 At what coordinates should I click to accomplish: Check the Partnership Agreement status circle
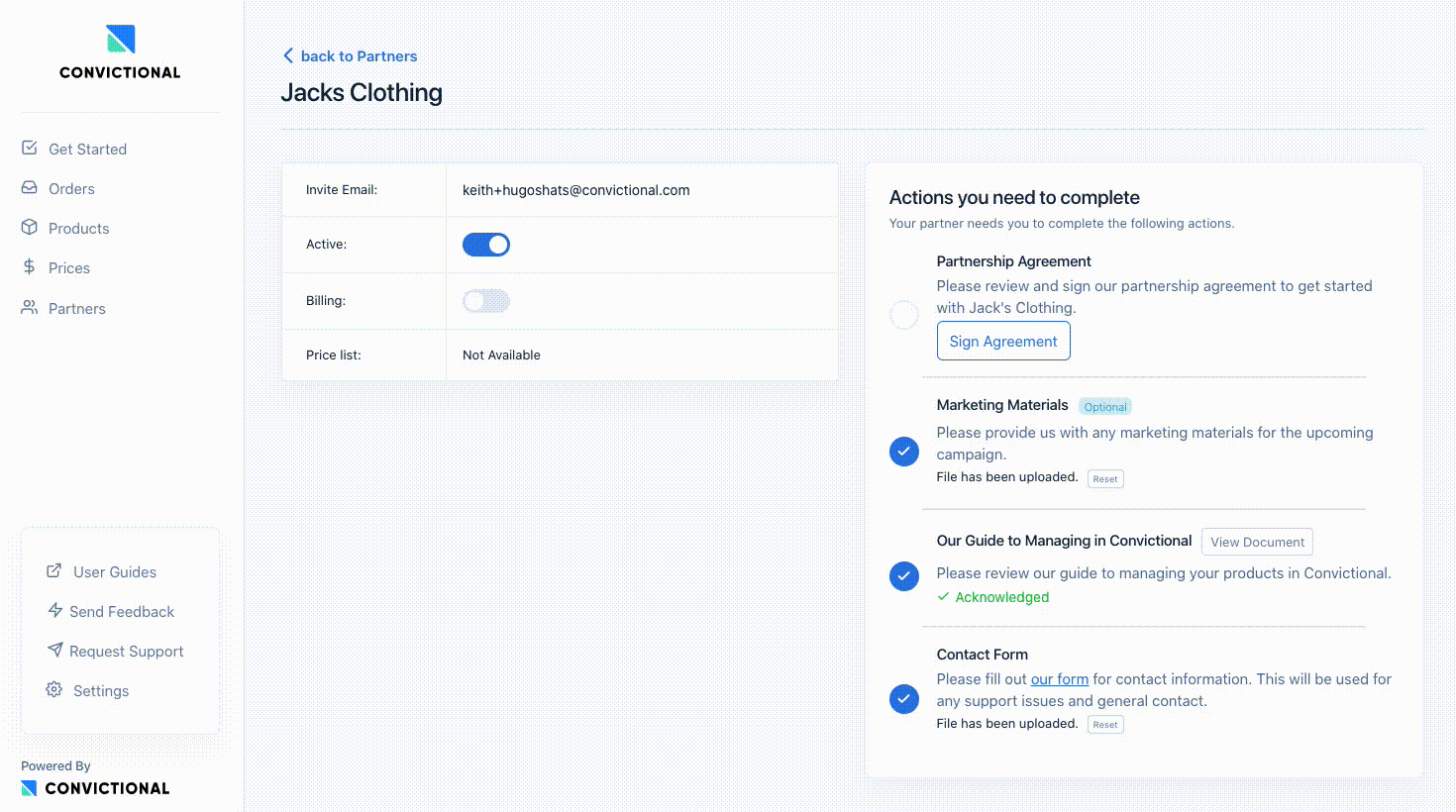pos(904,315)
